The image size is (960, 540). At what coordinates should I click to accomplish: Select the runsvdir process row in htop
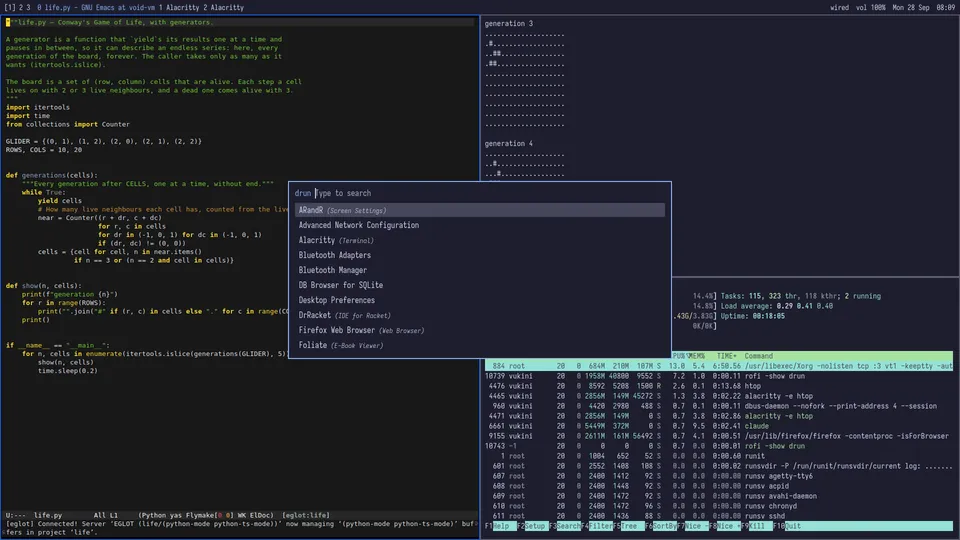(x=719, y=466)
